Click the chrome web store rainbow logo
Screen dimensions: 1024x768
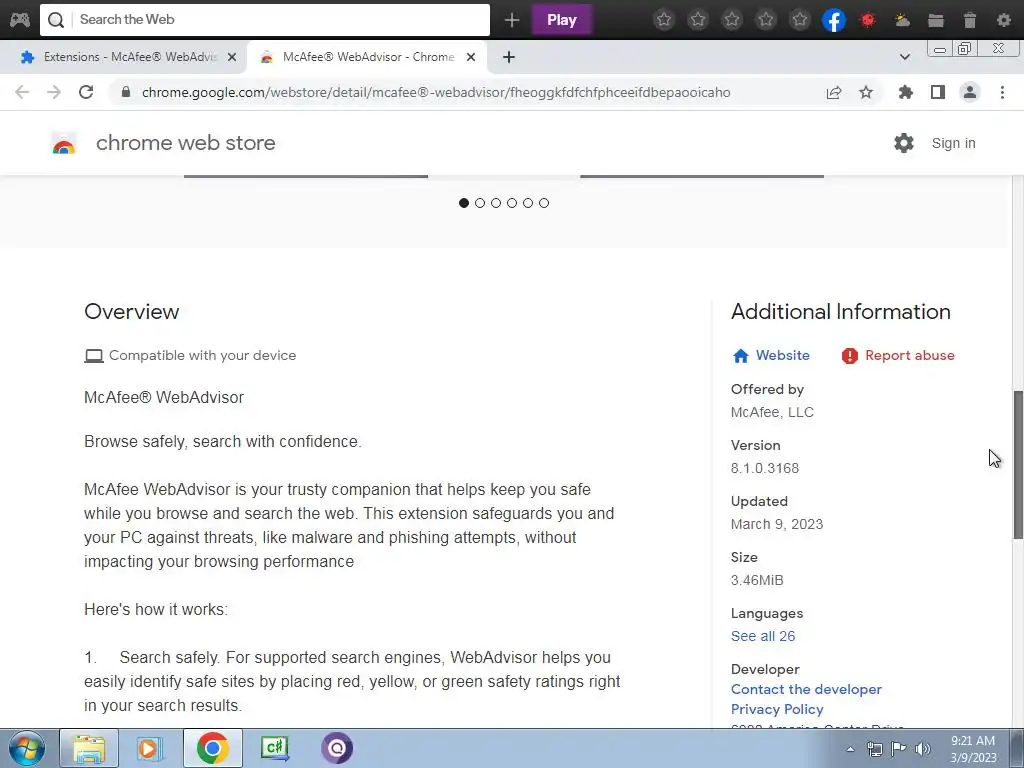tap(64, 144)
